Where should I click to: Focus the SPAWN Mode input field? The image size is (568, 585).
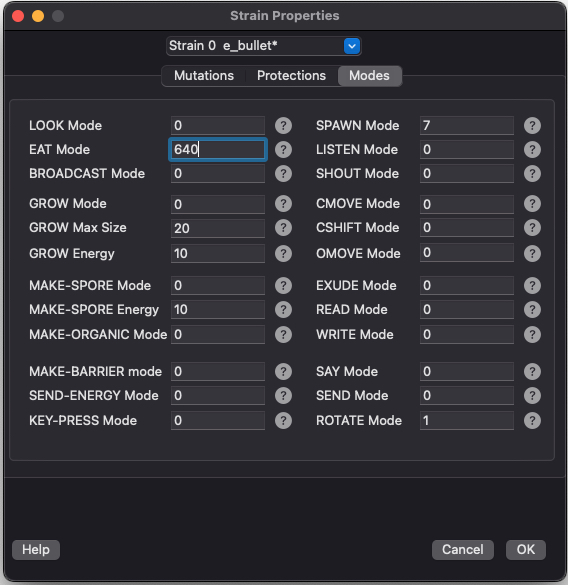tap(466, 126)
